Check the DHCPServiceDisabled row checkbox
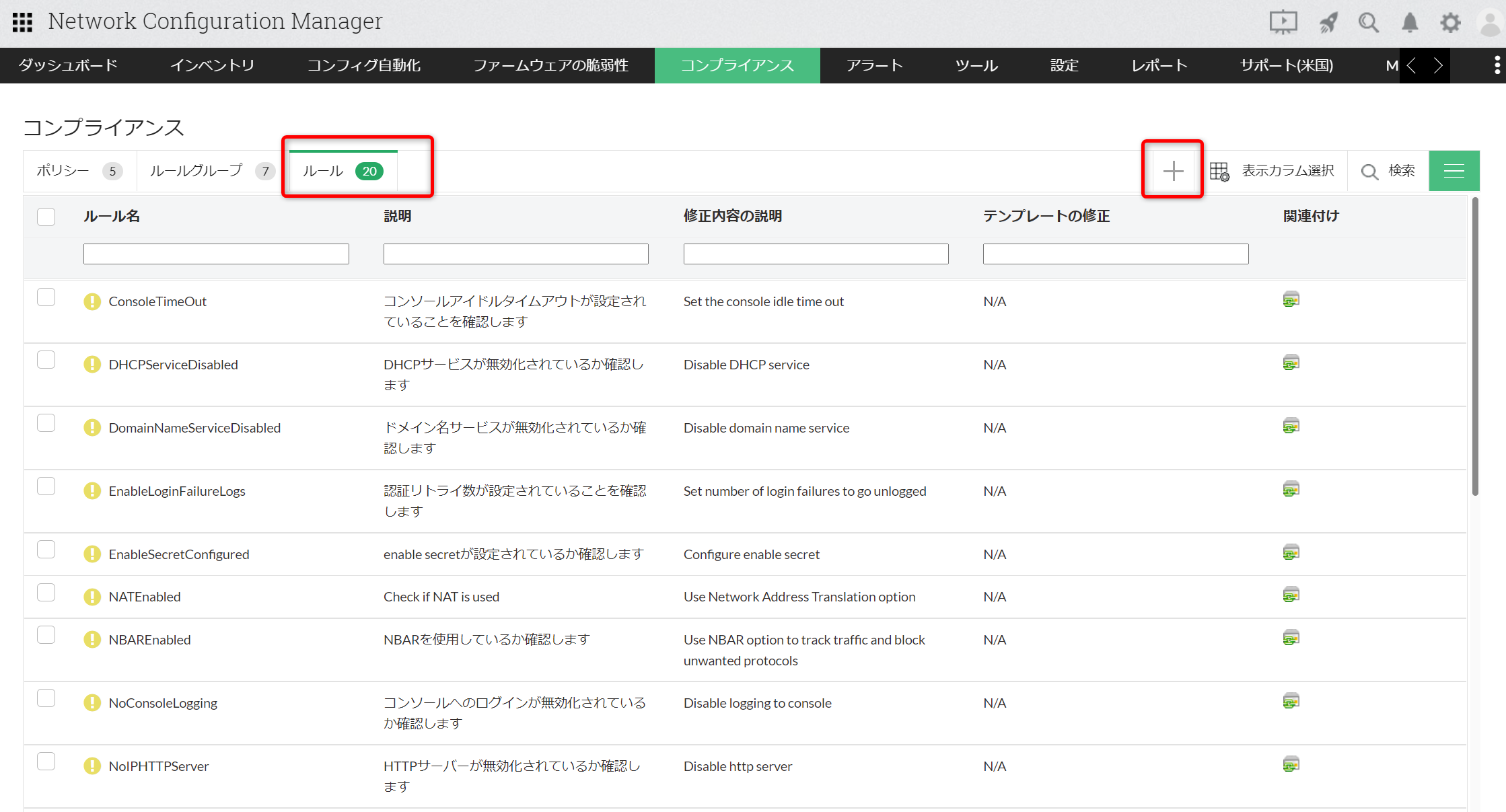The image size is (1506, 812). point(46,361)
